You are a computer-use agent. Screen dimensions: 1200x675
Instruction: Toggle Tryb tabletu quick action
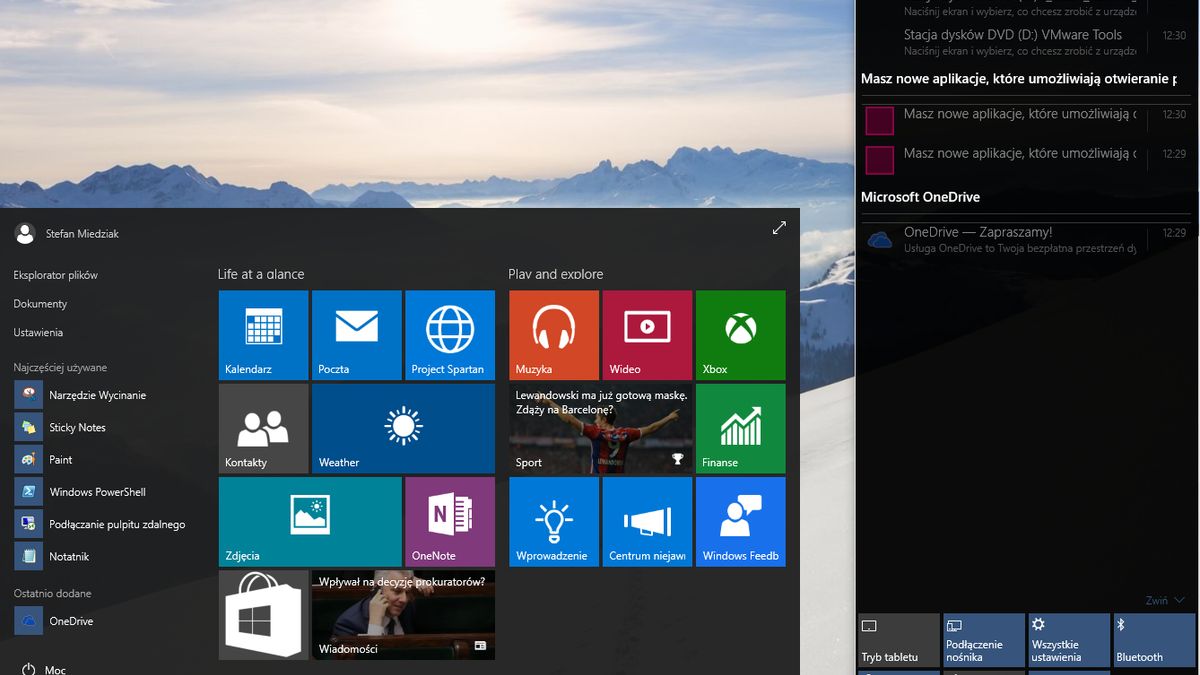point(899,640)
